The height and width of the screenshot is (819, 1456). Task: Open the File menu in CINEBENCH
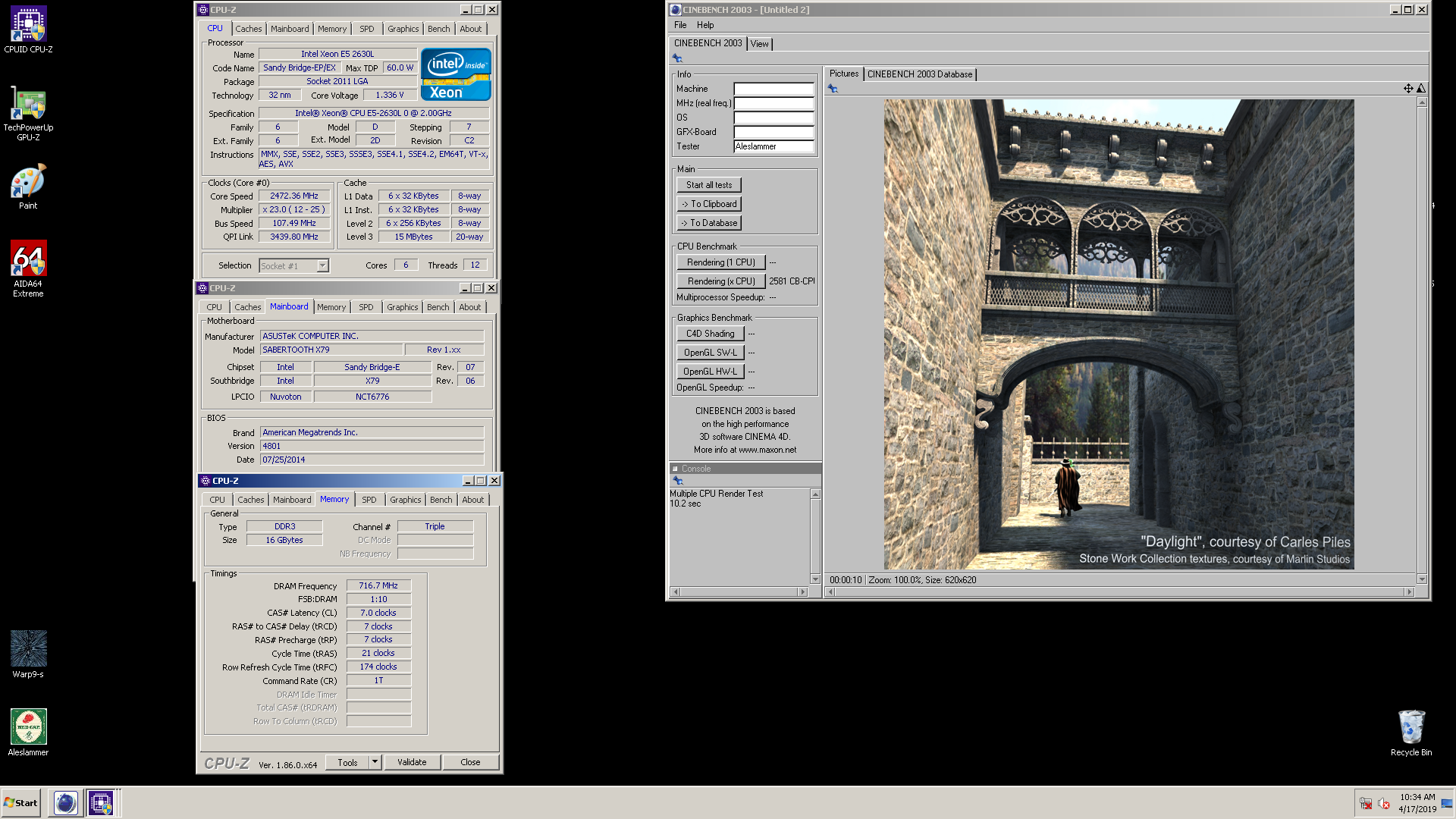(680, 25)
